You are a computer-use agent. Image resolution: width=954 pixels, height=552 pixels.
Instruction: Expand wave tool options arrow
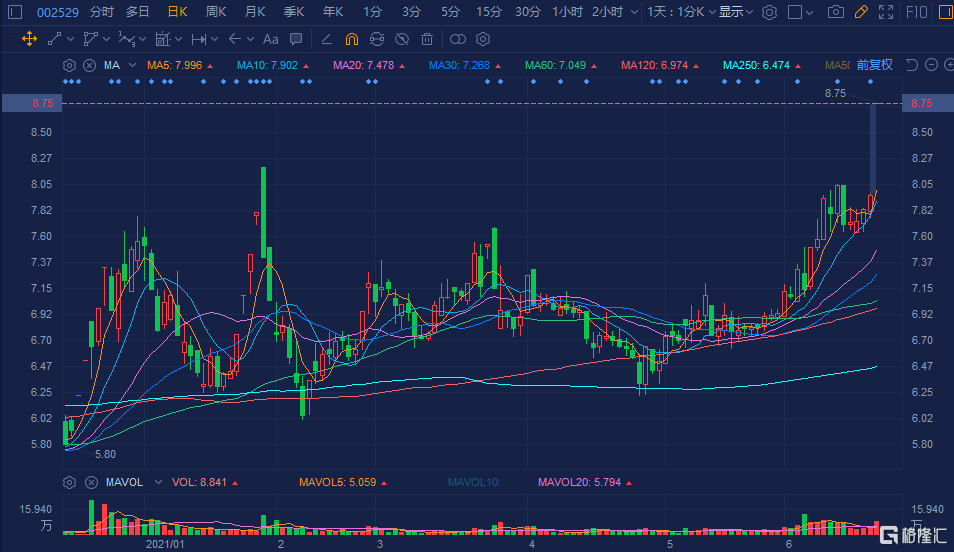(142, 40)
